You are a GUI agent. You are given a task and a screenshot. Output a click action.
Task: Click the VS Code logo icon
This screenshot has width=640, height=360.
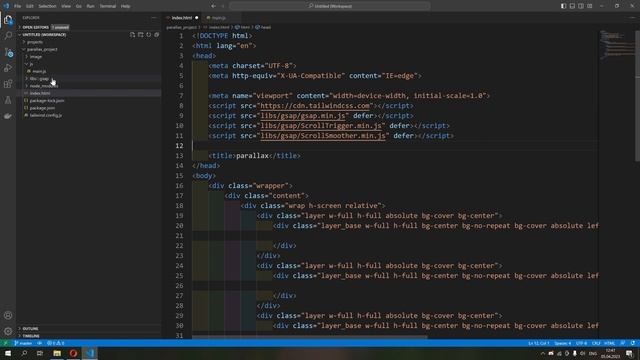point(6,6)
